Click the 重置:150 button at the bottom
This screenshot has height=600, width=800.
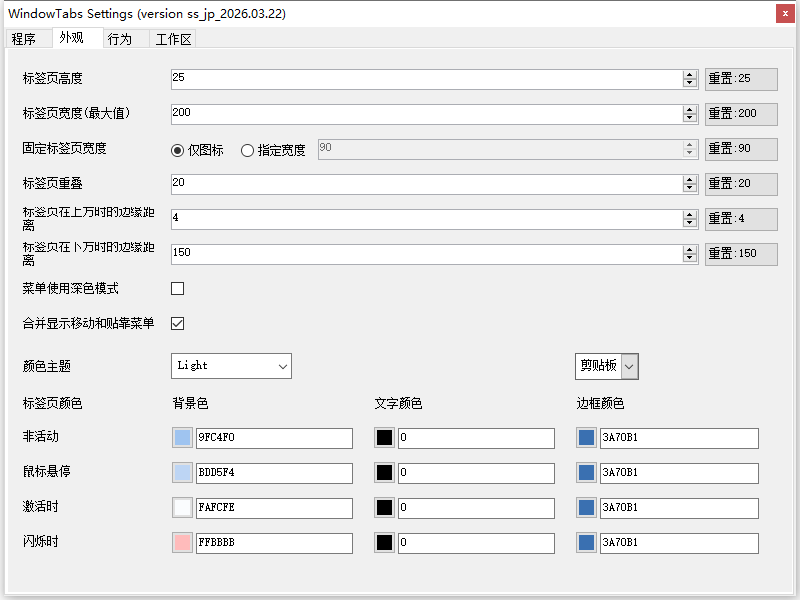coord(741,254)
